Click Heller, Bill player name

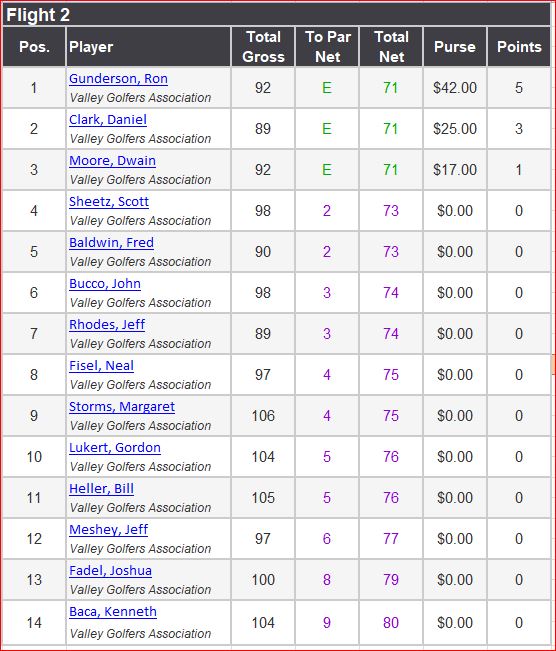(101, 489)
